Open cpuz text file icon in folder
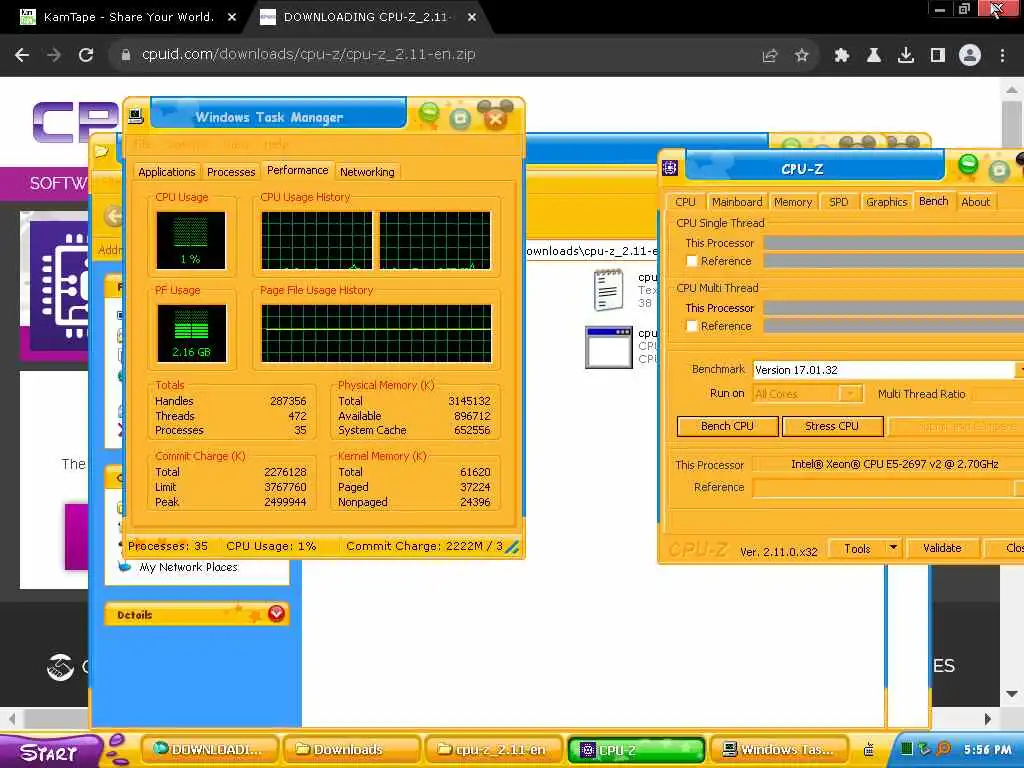The height and width of the screenshot is (768, 1024). click(x=608, y=289)
